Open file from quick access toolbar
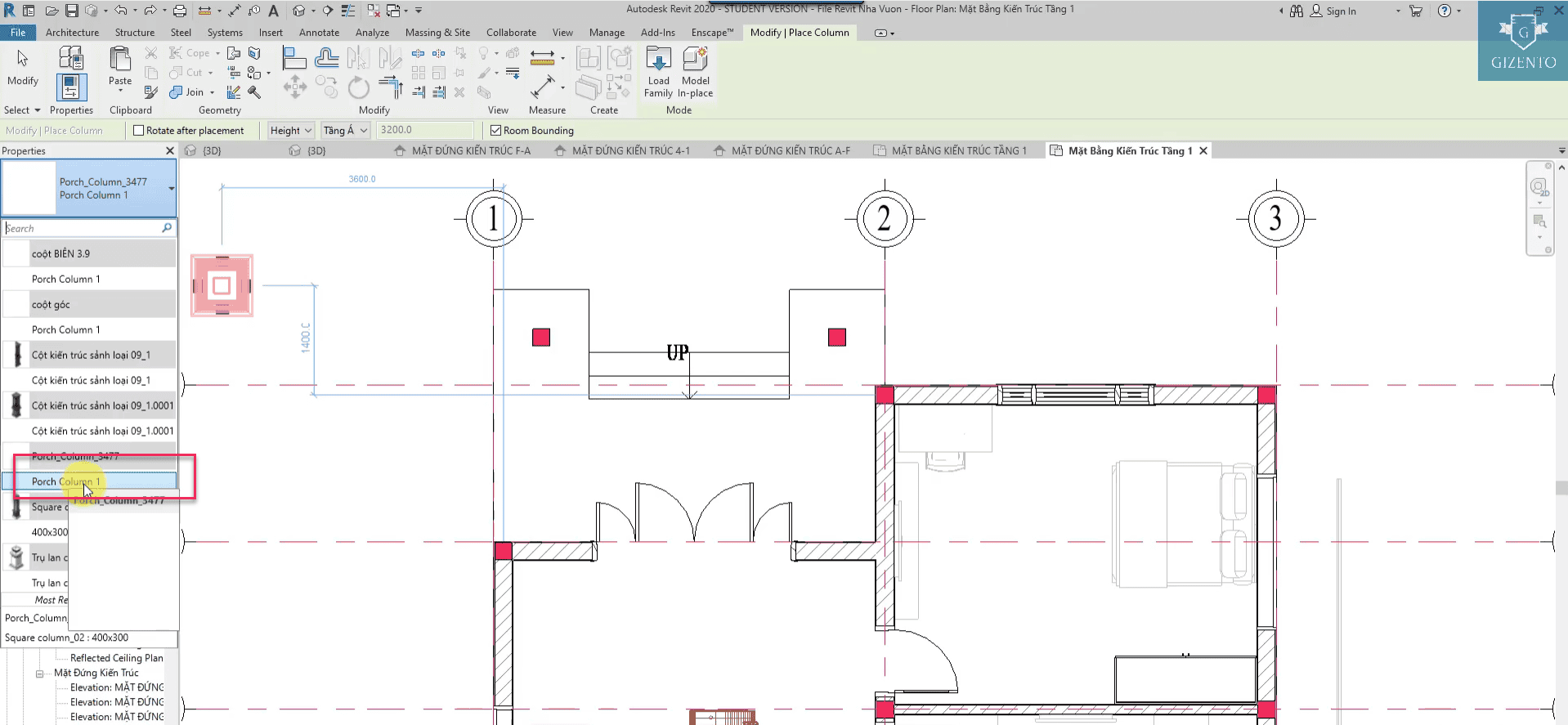Image resolution: width=1568 pixels, height=725 pixels. 52,11
